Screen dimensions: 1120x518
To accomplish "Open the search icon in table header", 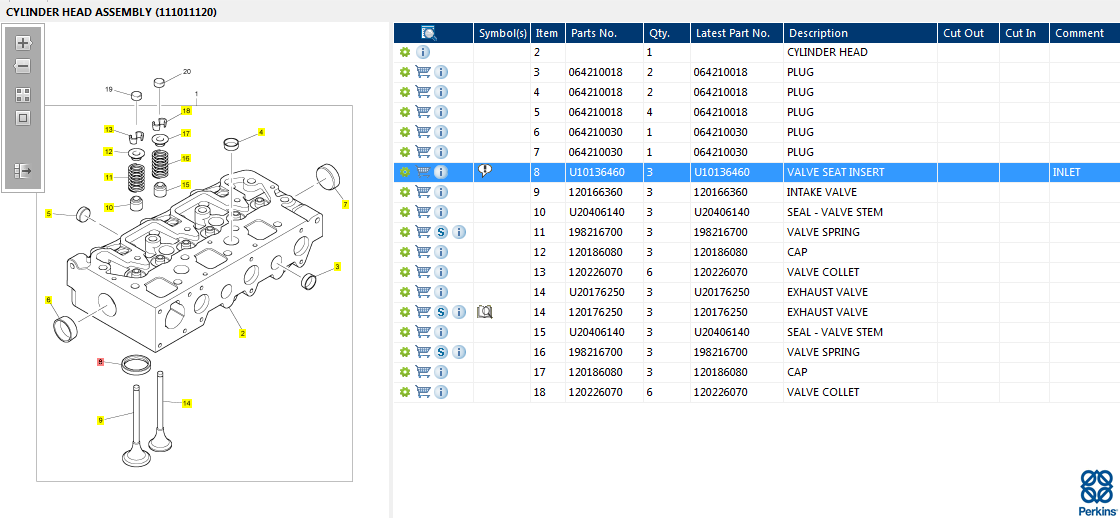I will point(429,33).
